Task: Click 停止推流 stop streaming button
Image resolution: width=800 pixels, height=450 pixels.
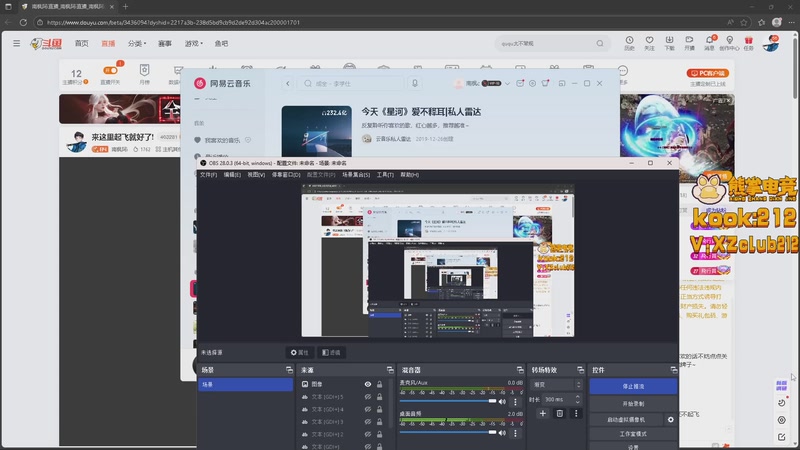Action: coord(633,386)
